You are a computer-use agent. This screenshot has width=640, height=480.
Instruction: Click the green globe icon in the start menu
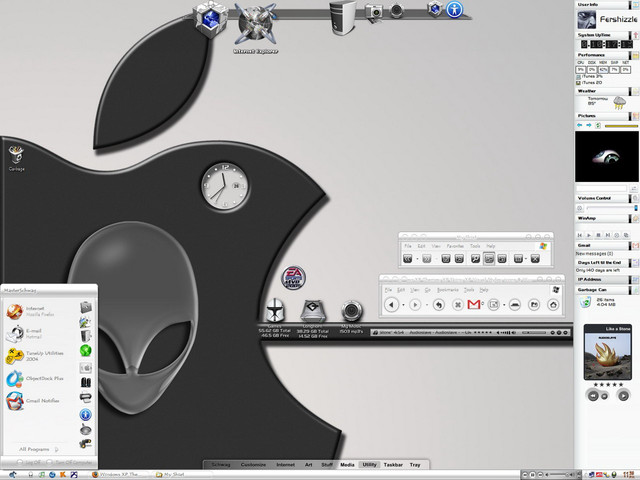[85, 351]
